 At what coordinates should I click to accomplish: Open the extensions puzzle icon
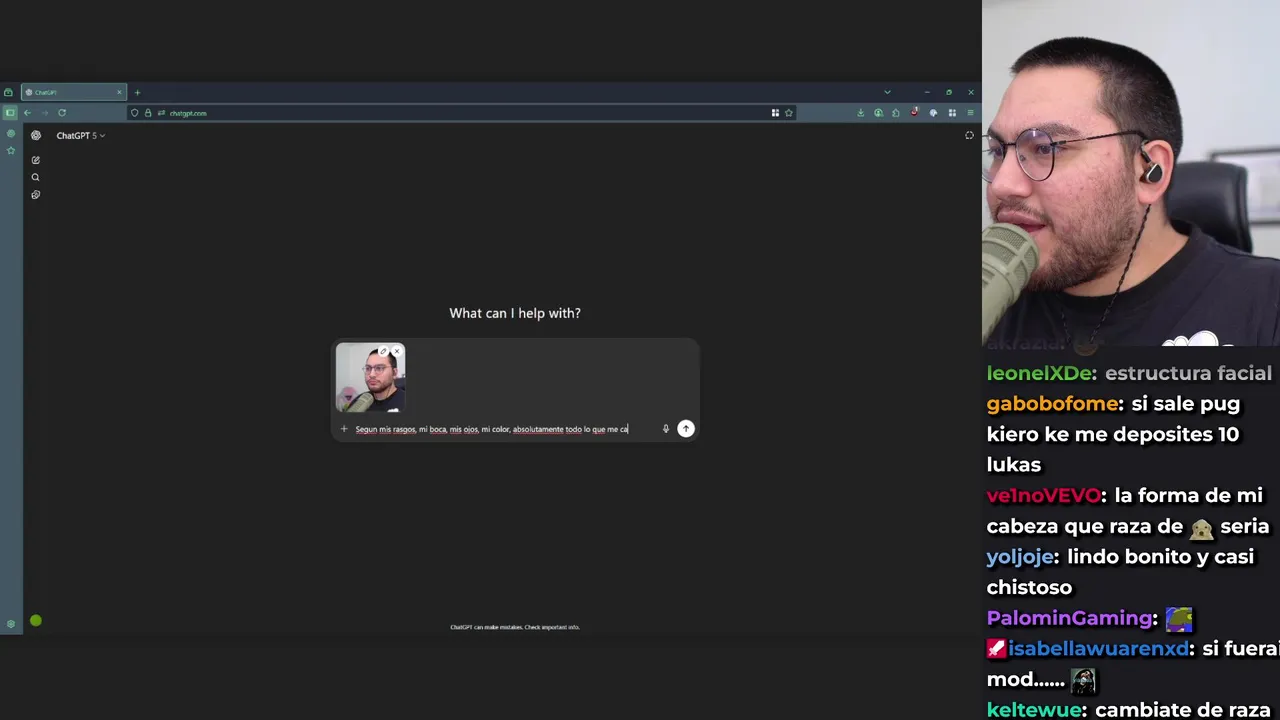click(x=895, y=113)
